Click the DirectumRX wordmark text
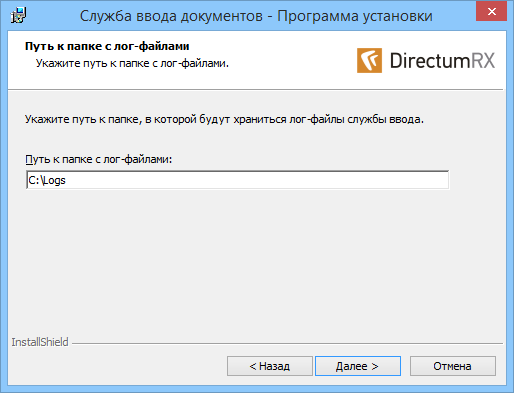Screen dimensions: 514x393 click(442, 61)
